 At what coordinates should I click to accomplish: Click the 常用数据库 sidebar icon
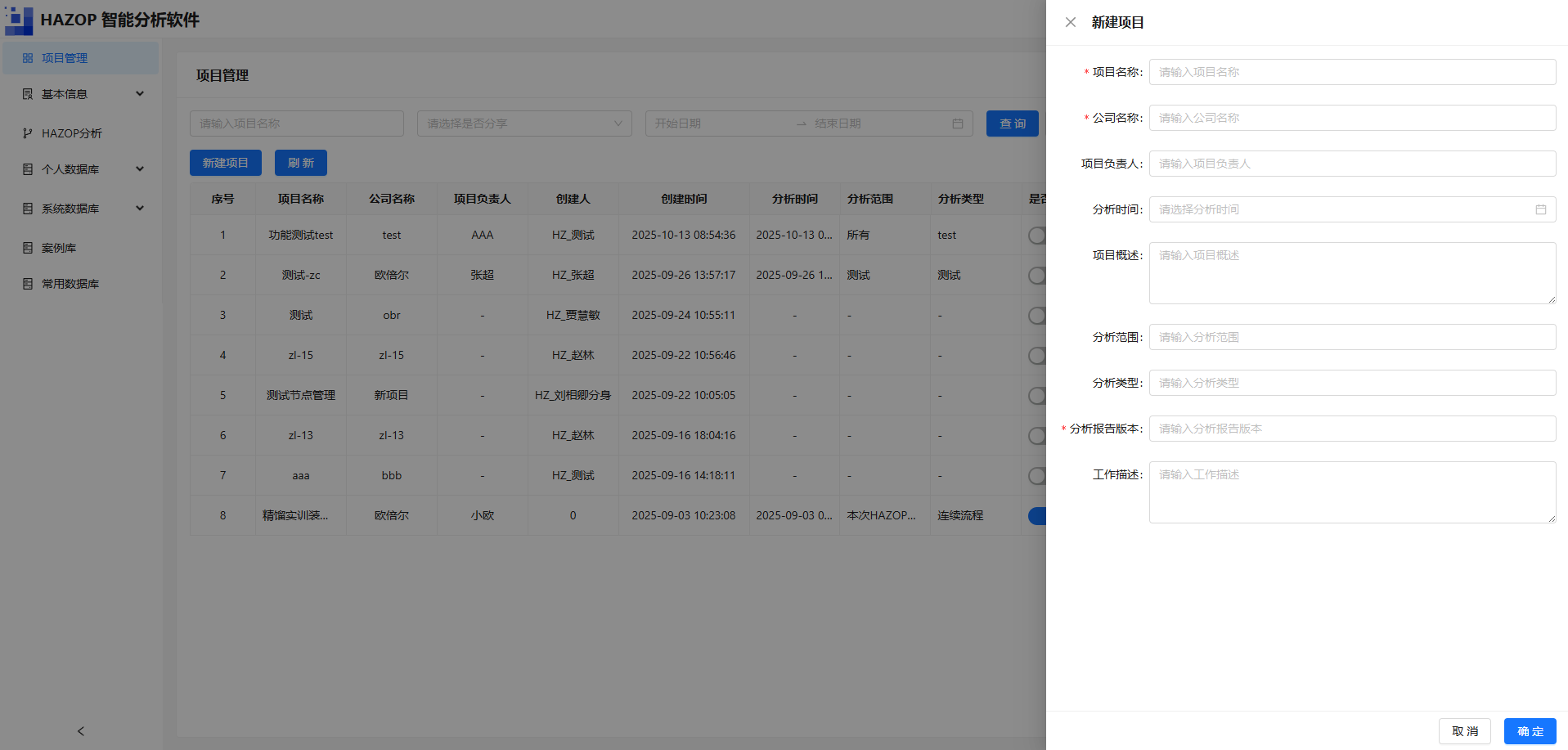point(28,284)
